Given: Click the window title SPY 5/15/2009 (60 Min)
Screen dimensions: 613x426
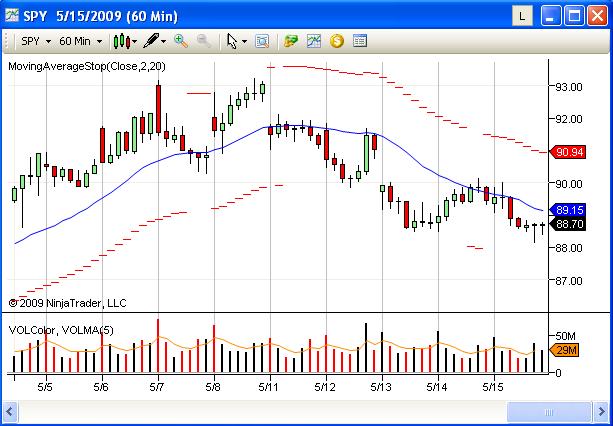Looking at the screenshot, I should pos(100,16).
